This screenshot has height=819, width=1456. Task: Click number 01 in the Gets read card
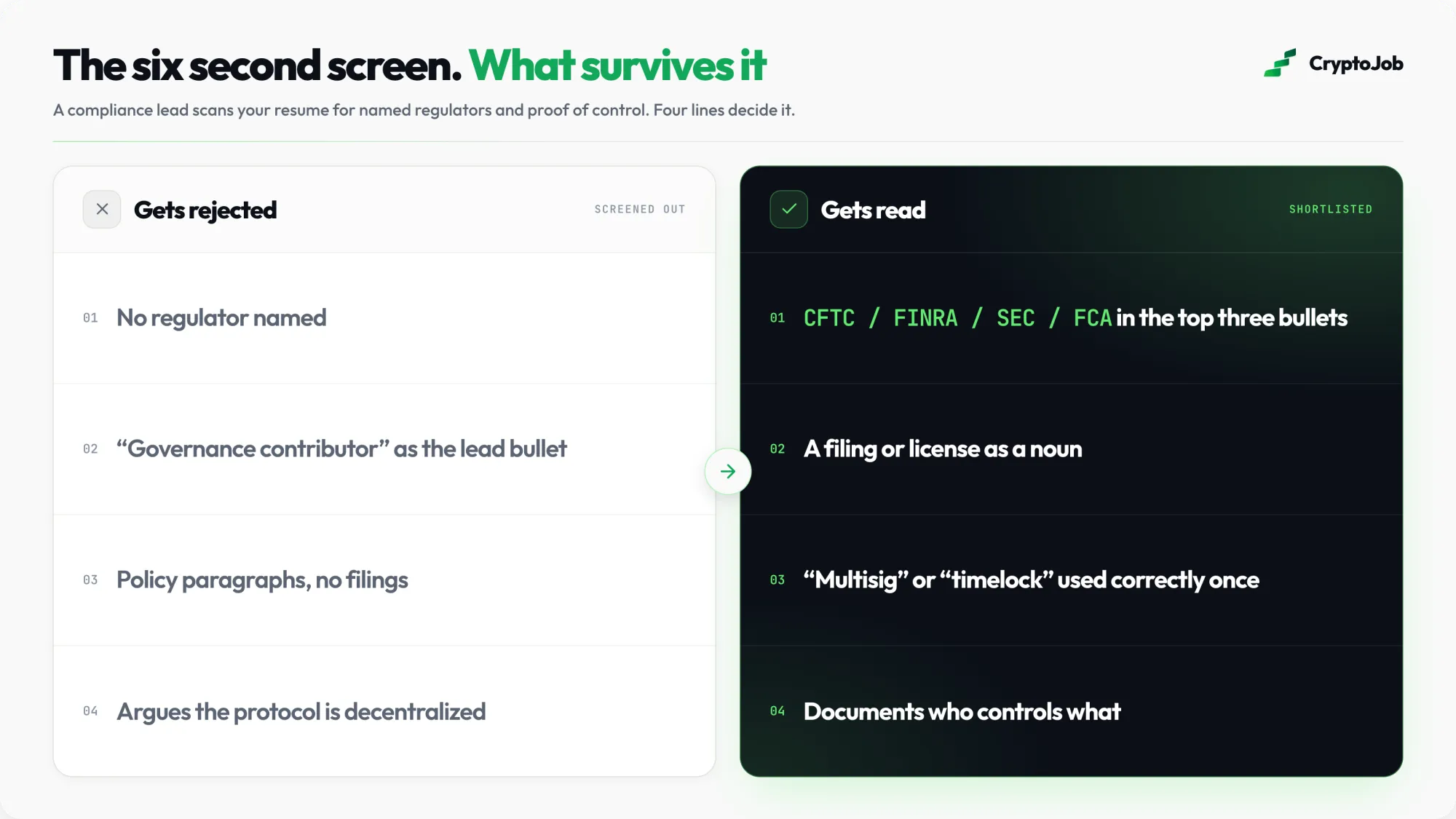778,318
